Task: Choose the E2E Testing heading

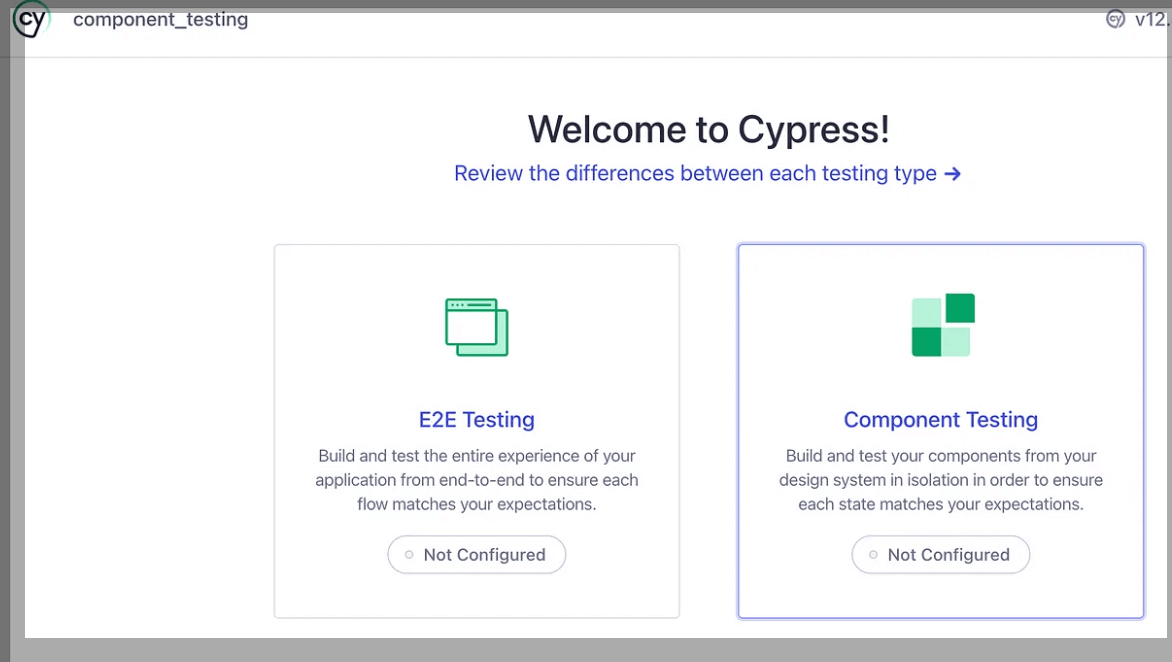Action: coord(477,420)
